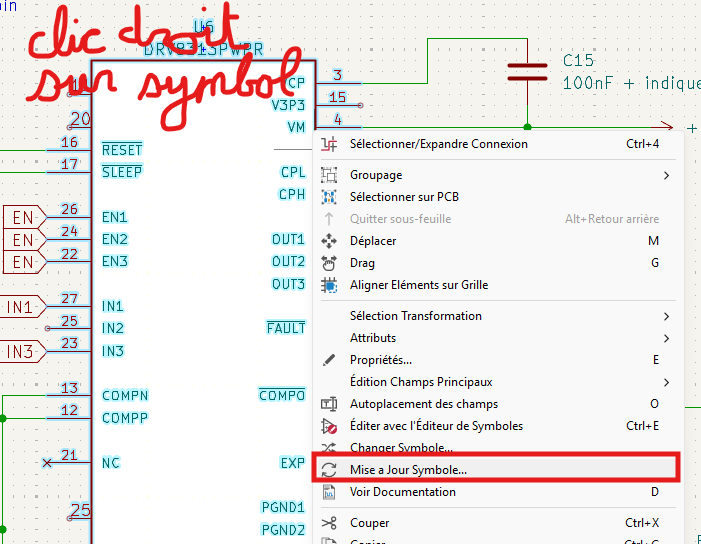Click the PGND1 pin label
The width and height of the screenshot is (701, 544).
(x=283, y=507)
